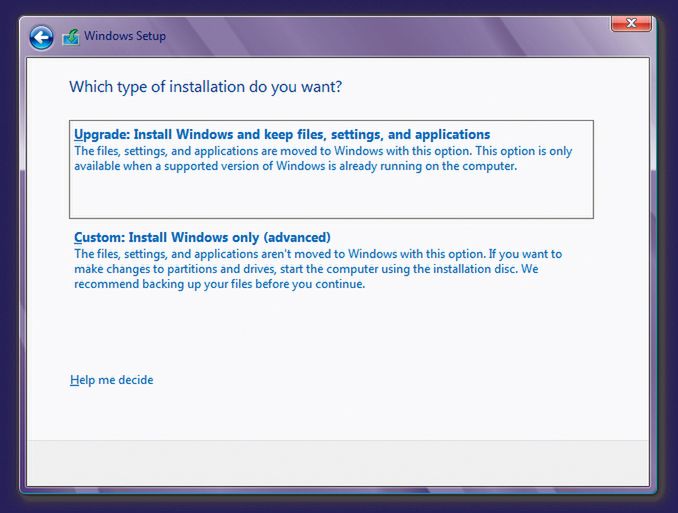This screenshot has width=678, height=513.
Task: Click the "Which type of installation" heading
Action: point(205,87)
